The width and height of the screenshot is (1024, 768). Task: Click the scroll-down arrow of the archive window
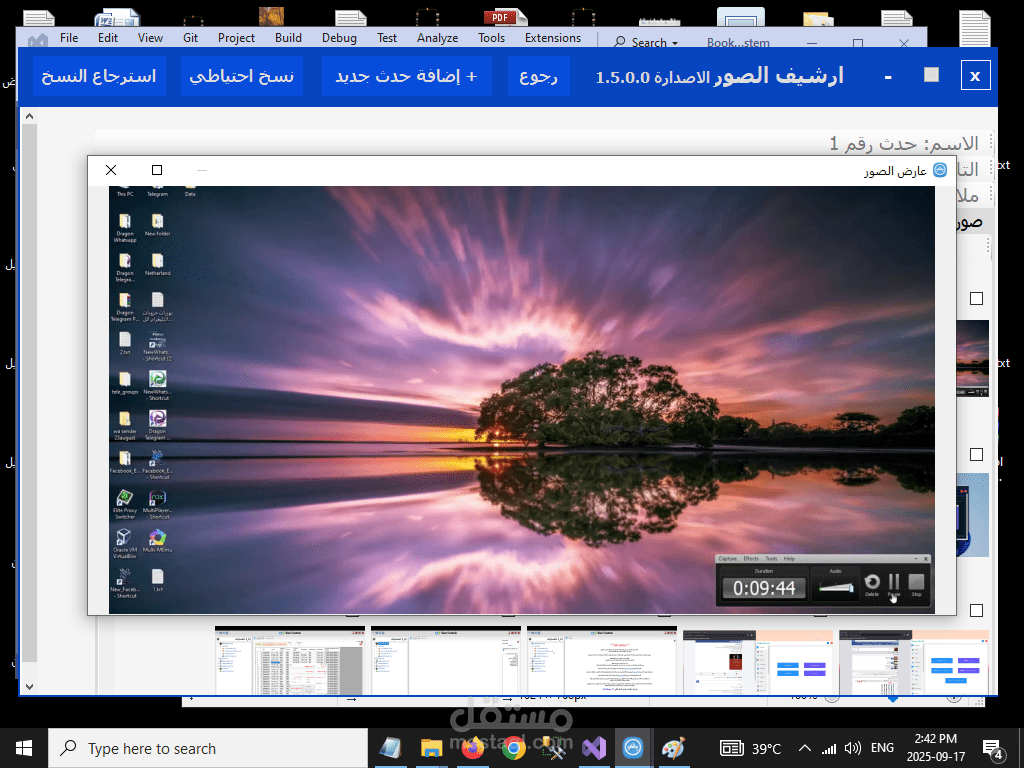tap(29, 686)
